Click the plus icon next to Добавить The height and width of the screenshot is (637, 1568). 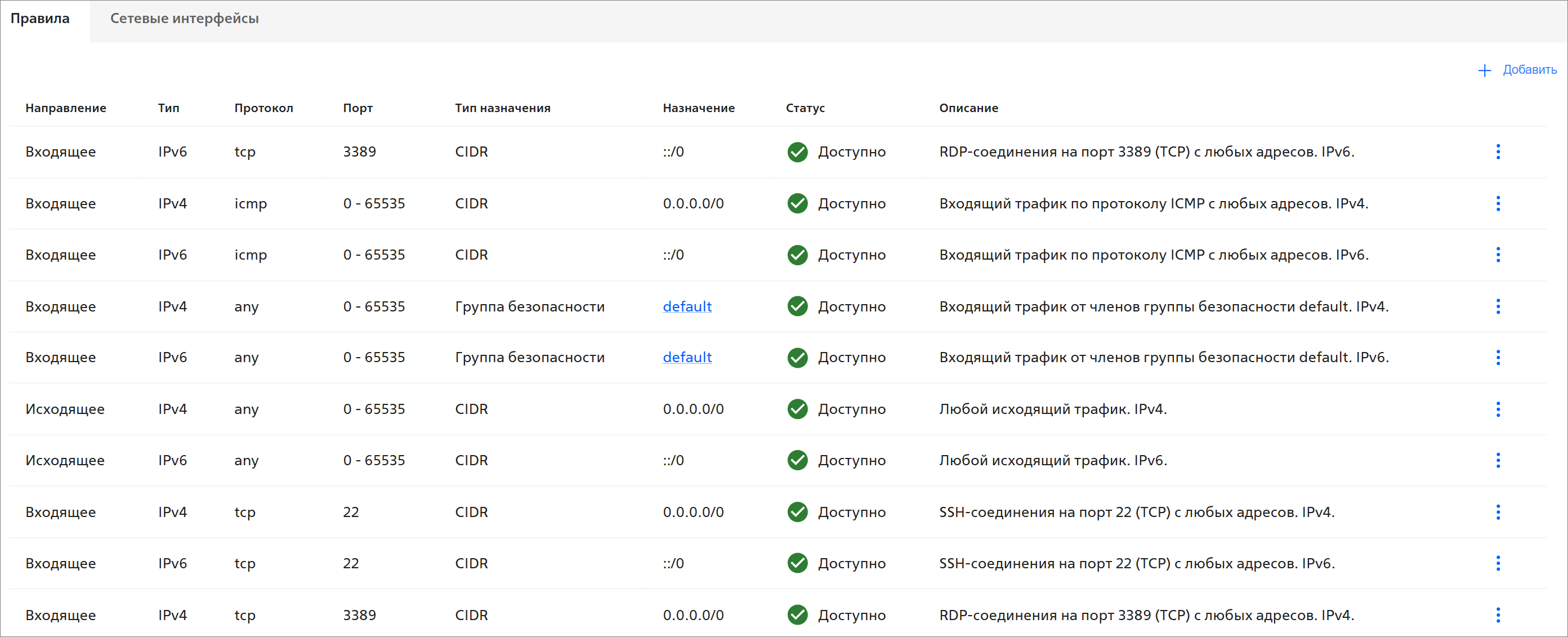tap(1485, 70)
